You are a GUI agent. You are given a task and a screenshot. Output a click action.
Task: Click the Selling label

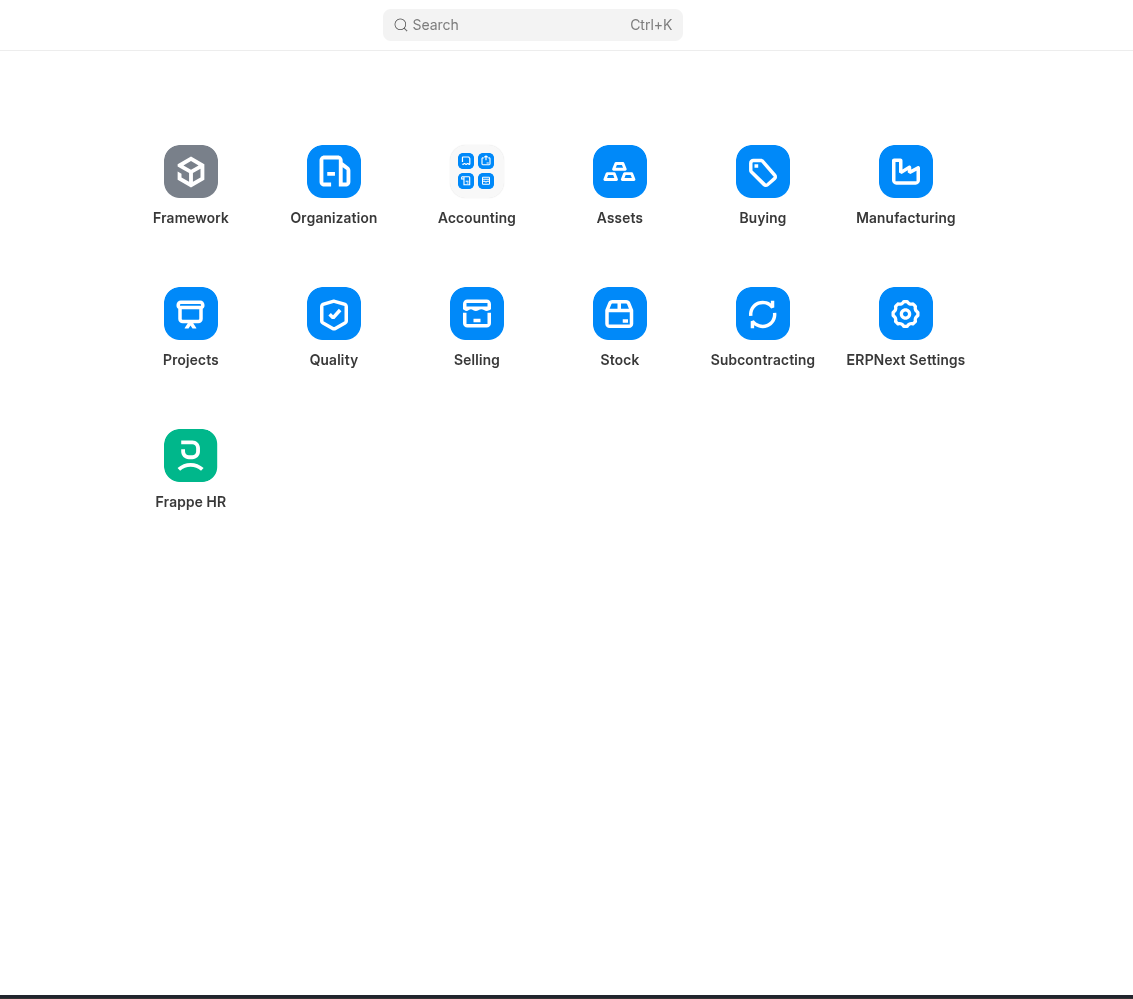477,360
